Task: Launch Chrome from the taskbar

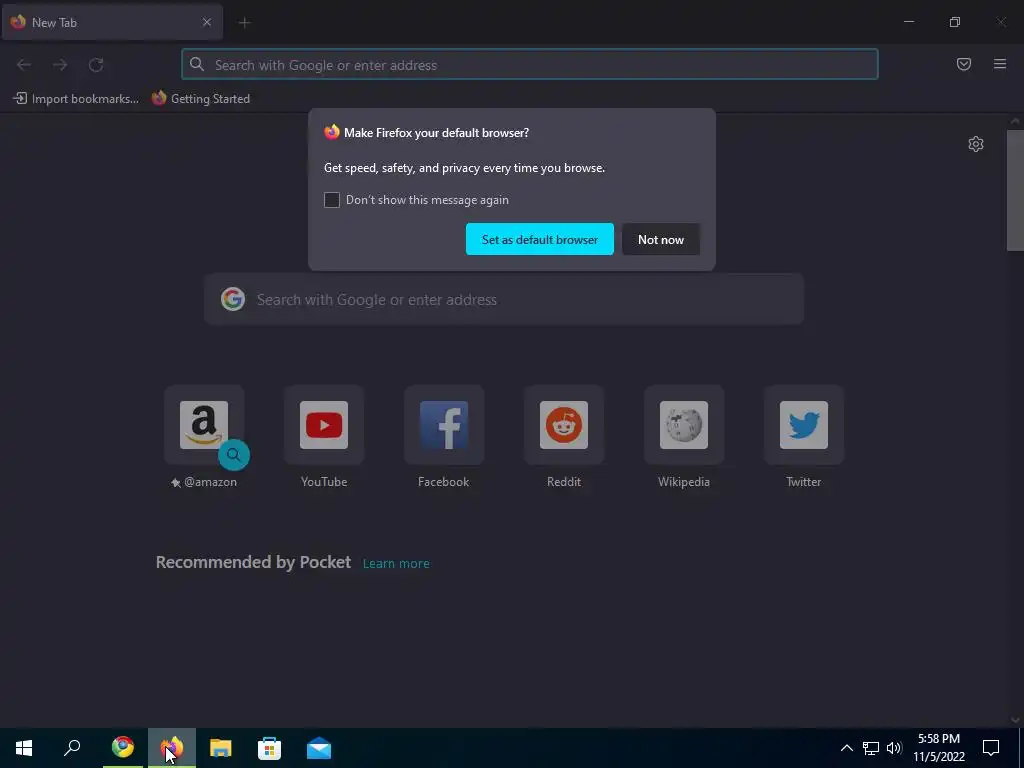Action: [122, 748]
